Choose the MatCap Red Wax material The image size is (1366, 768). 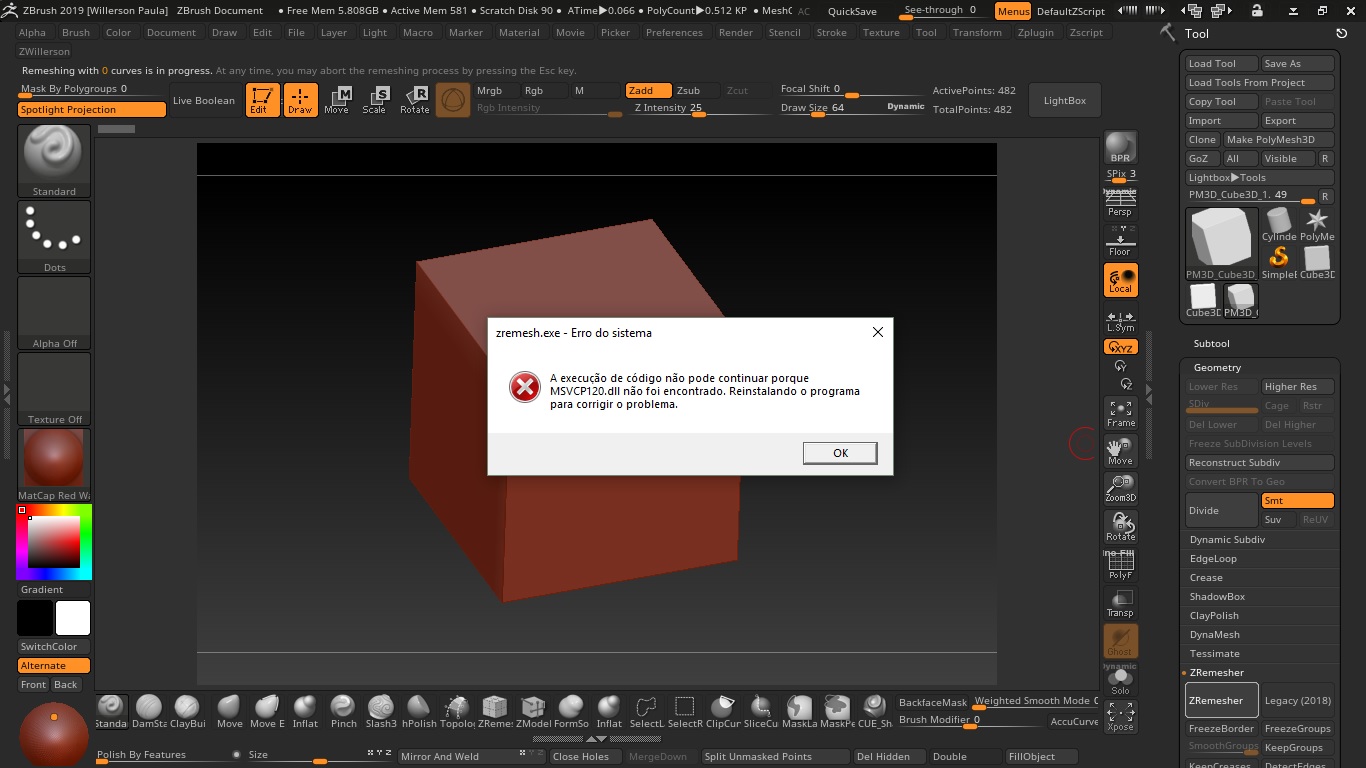(54, 466)
